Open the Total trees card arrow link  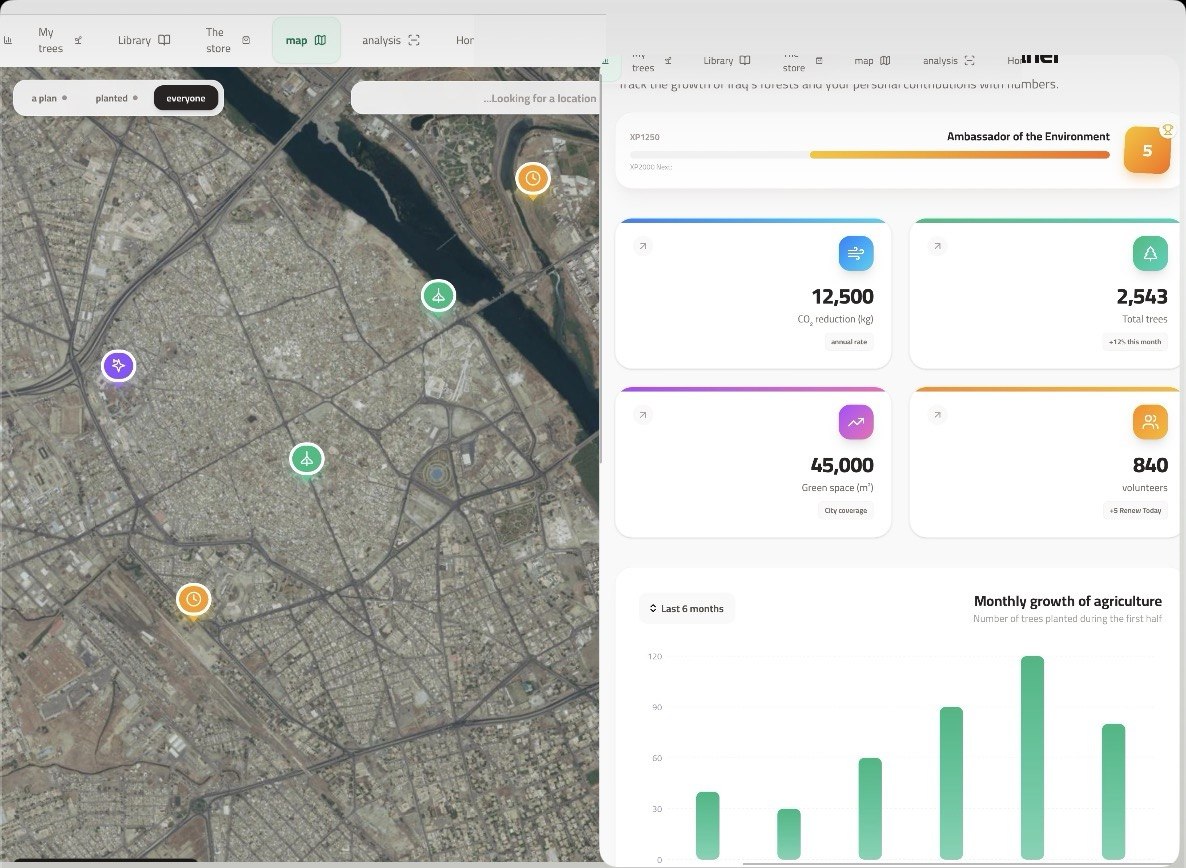(936, 246)
